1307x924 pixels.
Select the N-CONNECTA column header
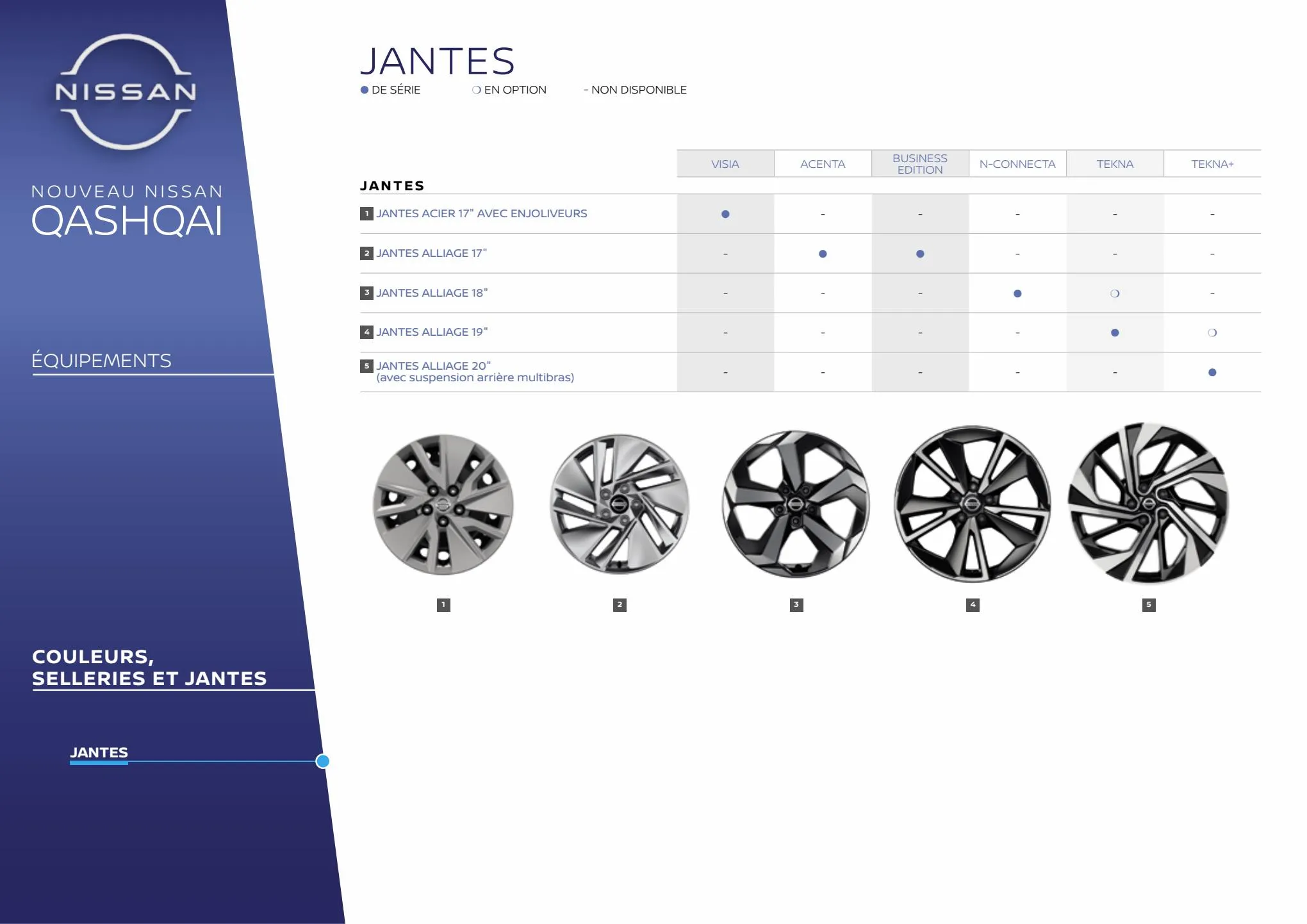1017,164
